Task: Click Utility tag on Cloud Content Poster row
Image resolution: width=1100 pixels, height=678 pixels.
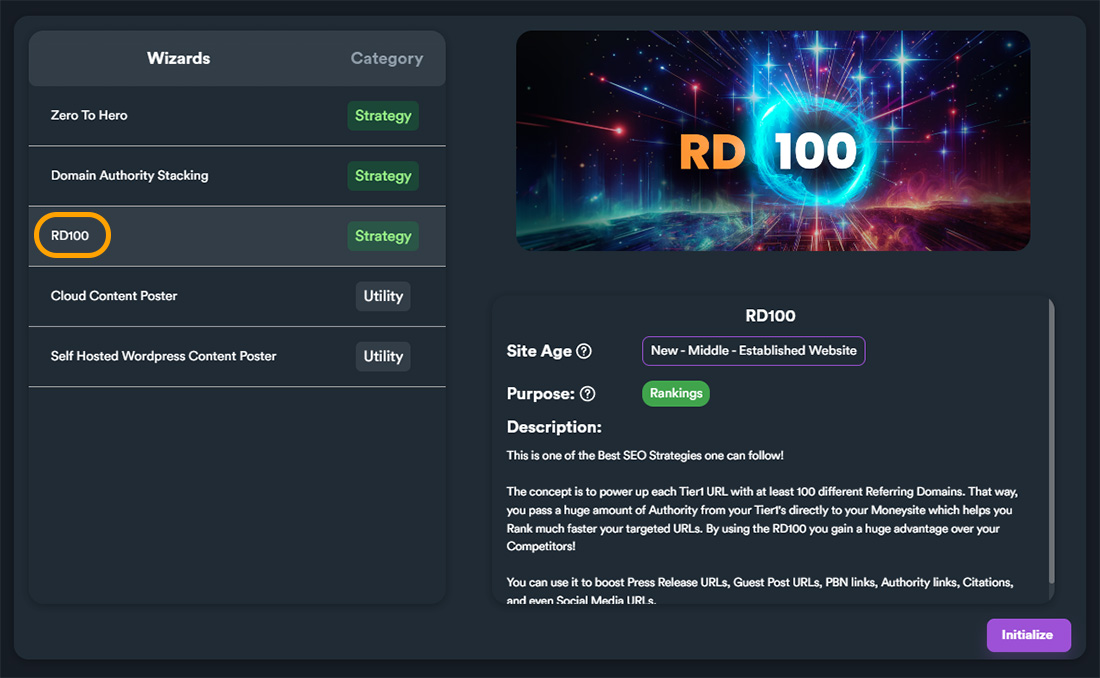Action: click(383, 296)
